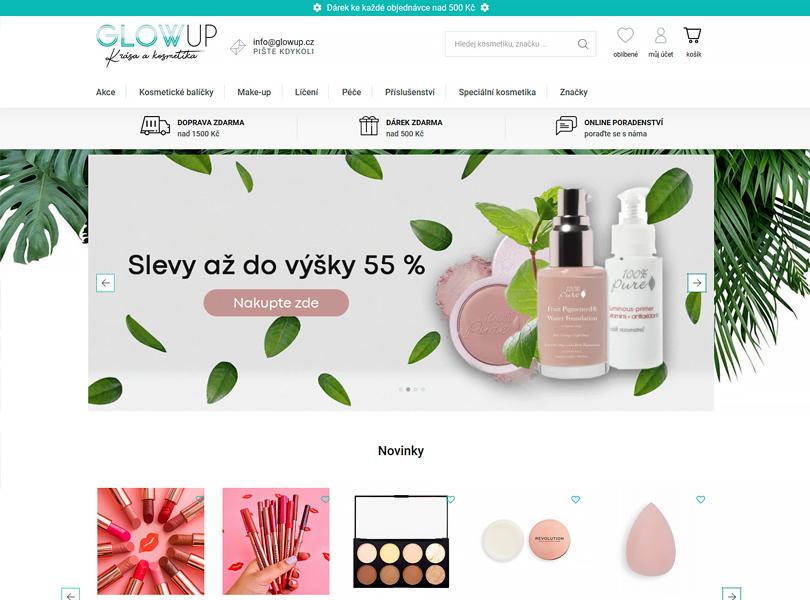Viewport: 810px width, 600px height.
Task: Click the Nakupte zde banner button
Action: pyautogui.click(x=276, y=303)
